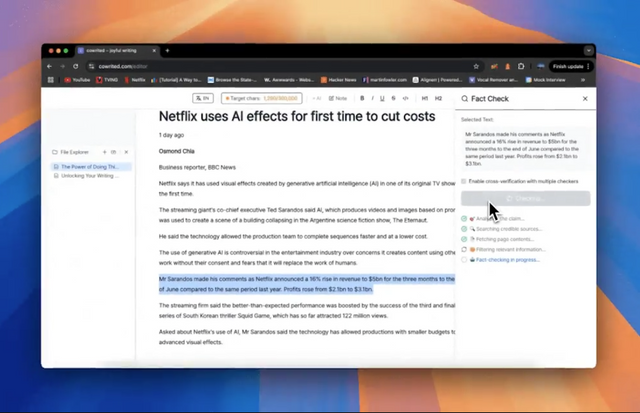Open the Mock Interview bookmark
Screen dimensions: 640x413
click(545, 80)
